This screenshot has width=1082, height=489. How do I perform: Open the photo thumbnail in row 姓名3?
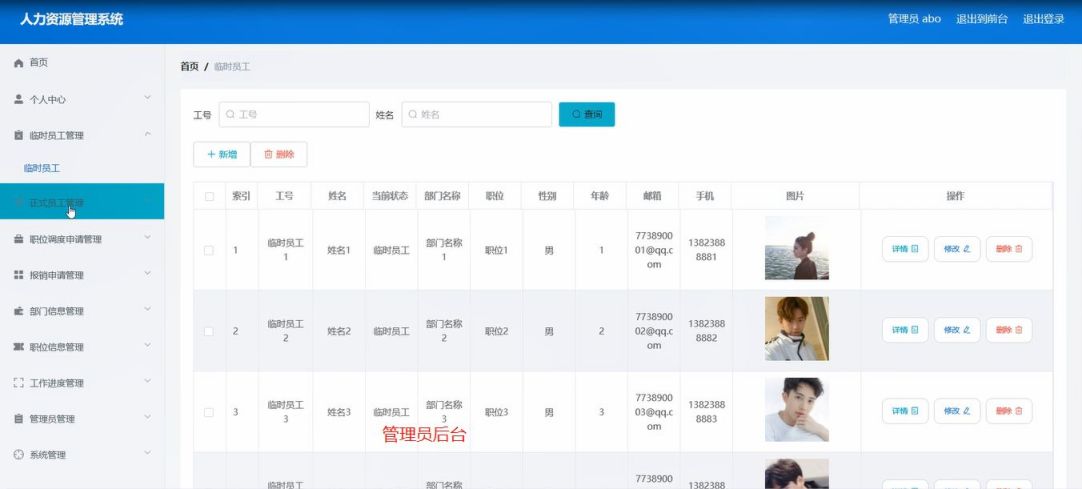pos(796,410)
